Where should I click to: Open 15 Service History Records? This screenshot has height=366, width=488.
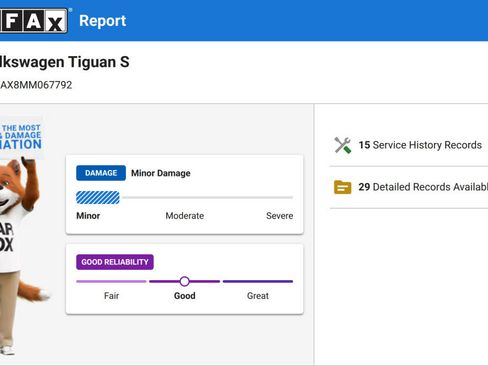point(420,145)
